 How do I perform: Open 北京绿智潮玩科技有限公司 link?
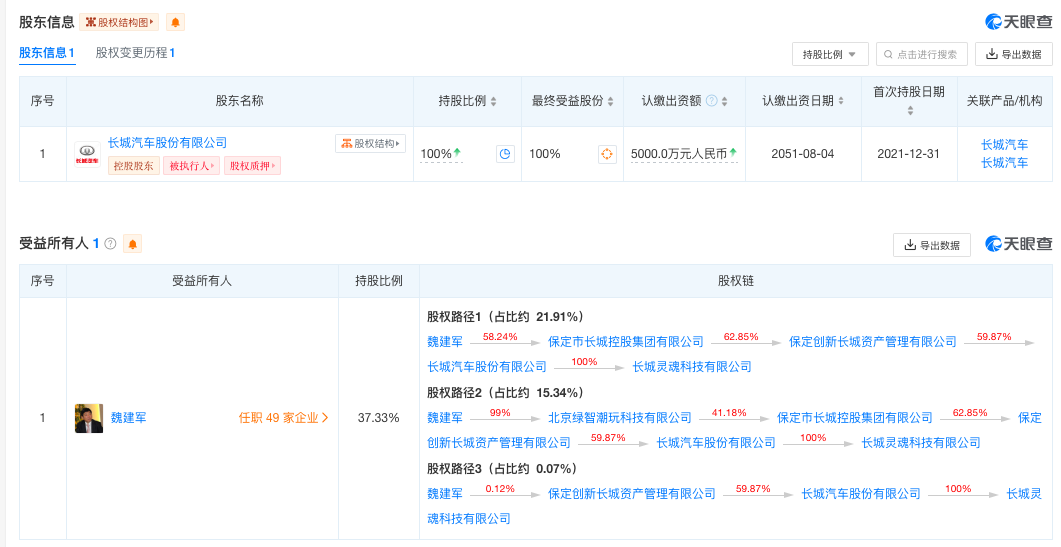pyautogui.click(x=620, y=418)
